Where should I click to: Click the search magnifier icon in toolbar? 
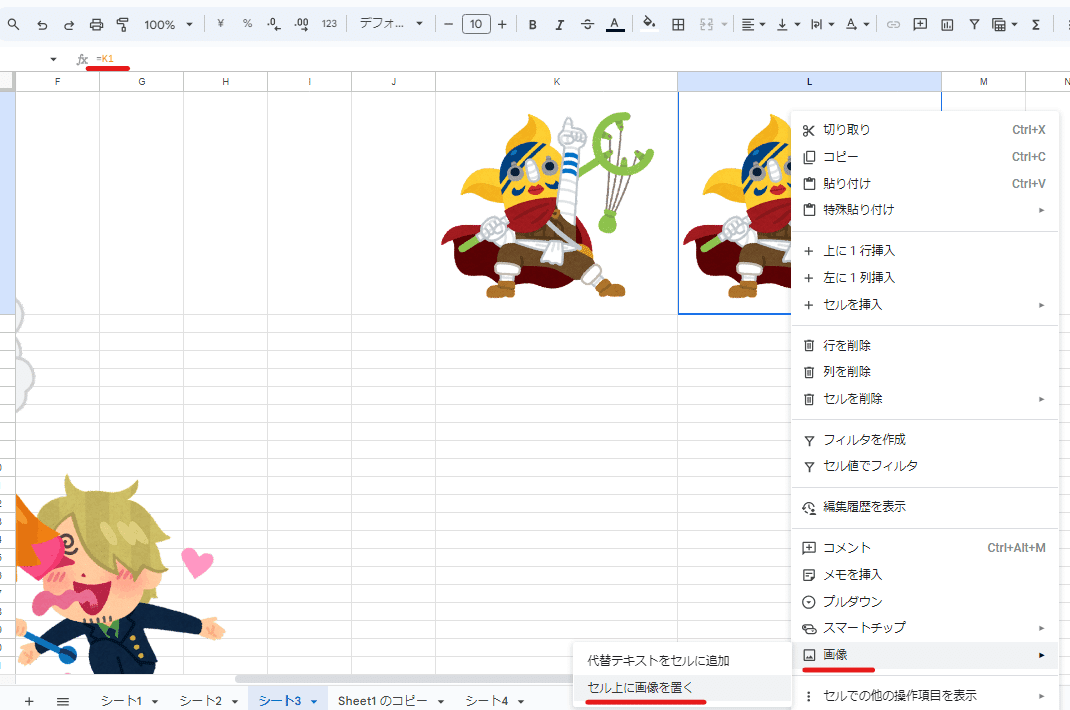(x=14, y=25)
